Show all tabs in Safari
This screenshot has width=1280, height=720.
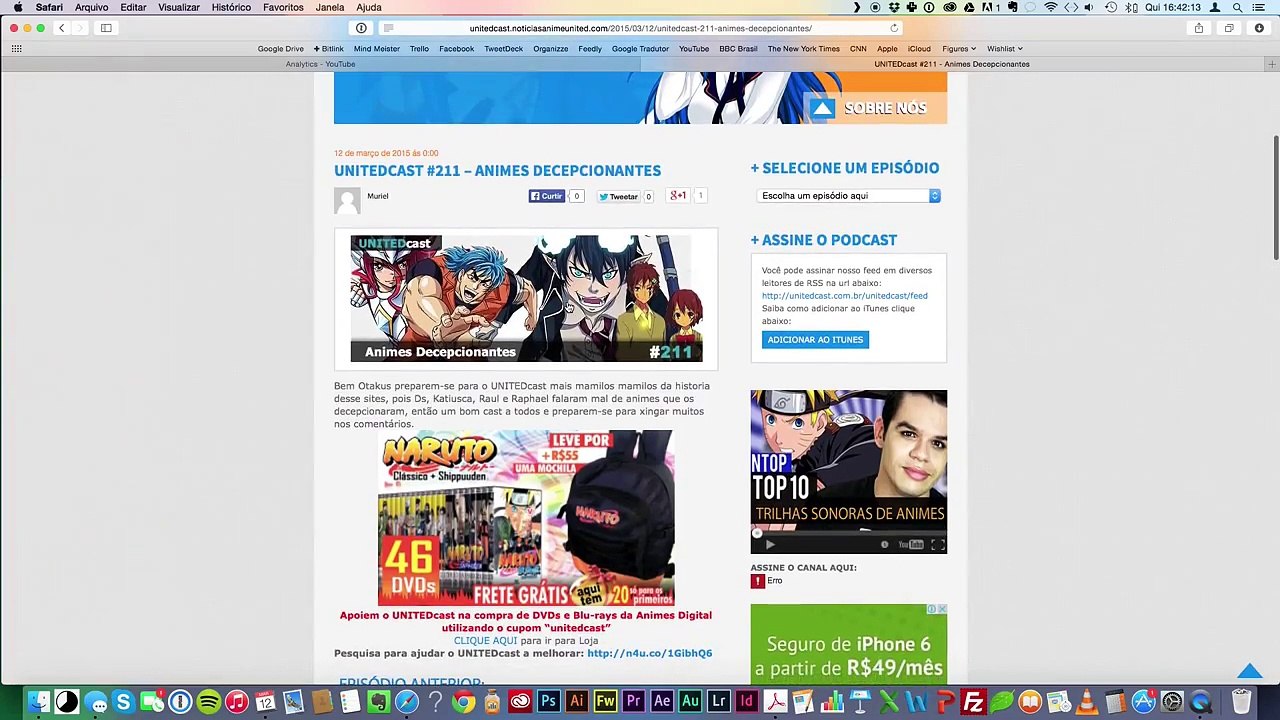[1229, 28]
